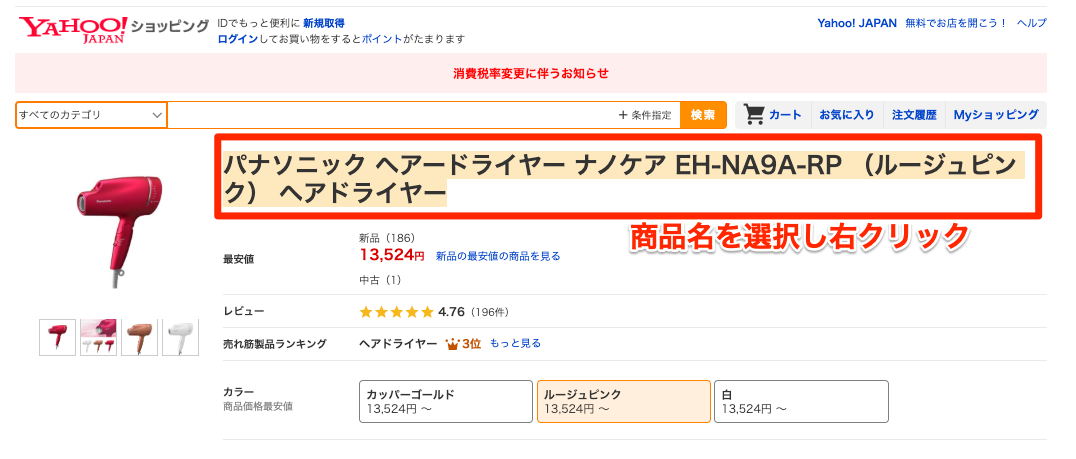Open the 注文履歴 tab

914,115
